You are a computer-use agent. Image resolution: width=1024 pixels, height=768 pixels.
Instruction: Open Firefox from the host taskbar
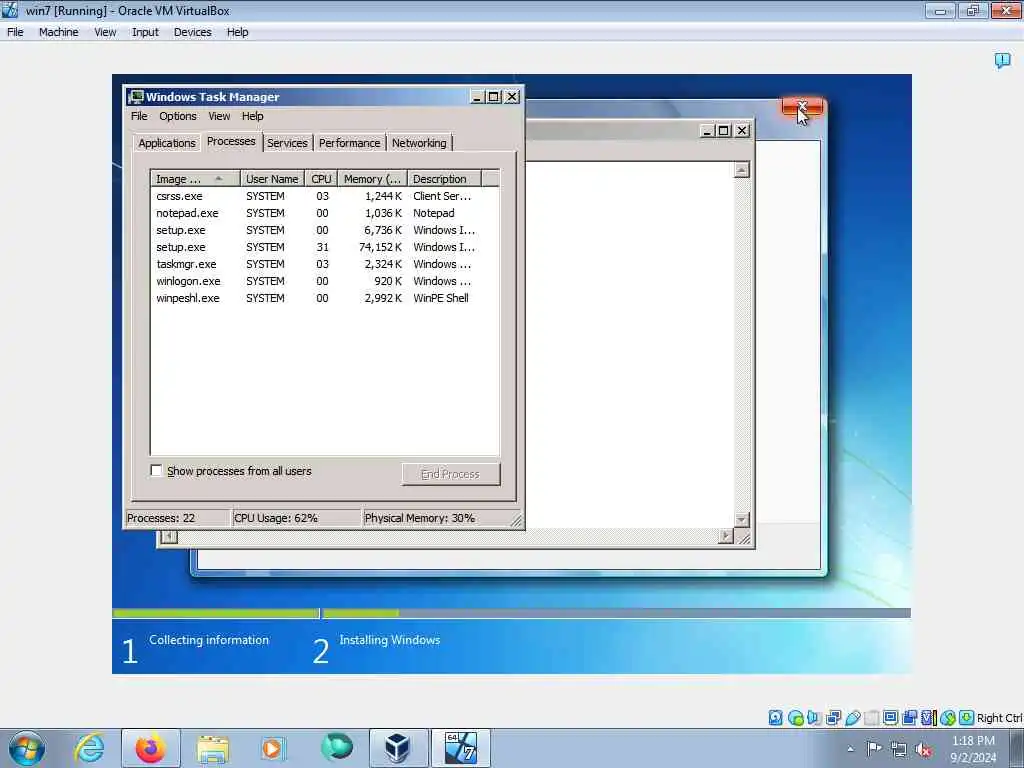(x=150, y=748)
